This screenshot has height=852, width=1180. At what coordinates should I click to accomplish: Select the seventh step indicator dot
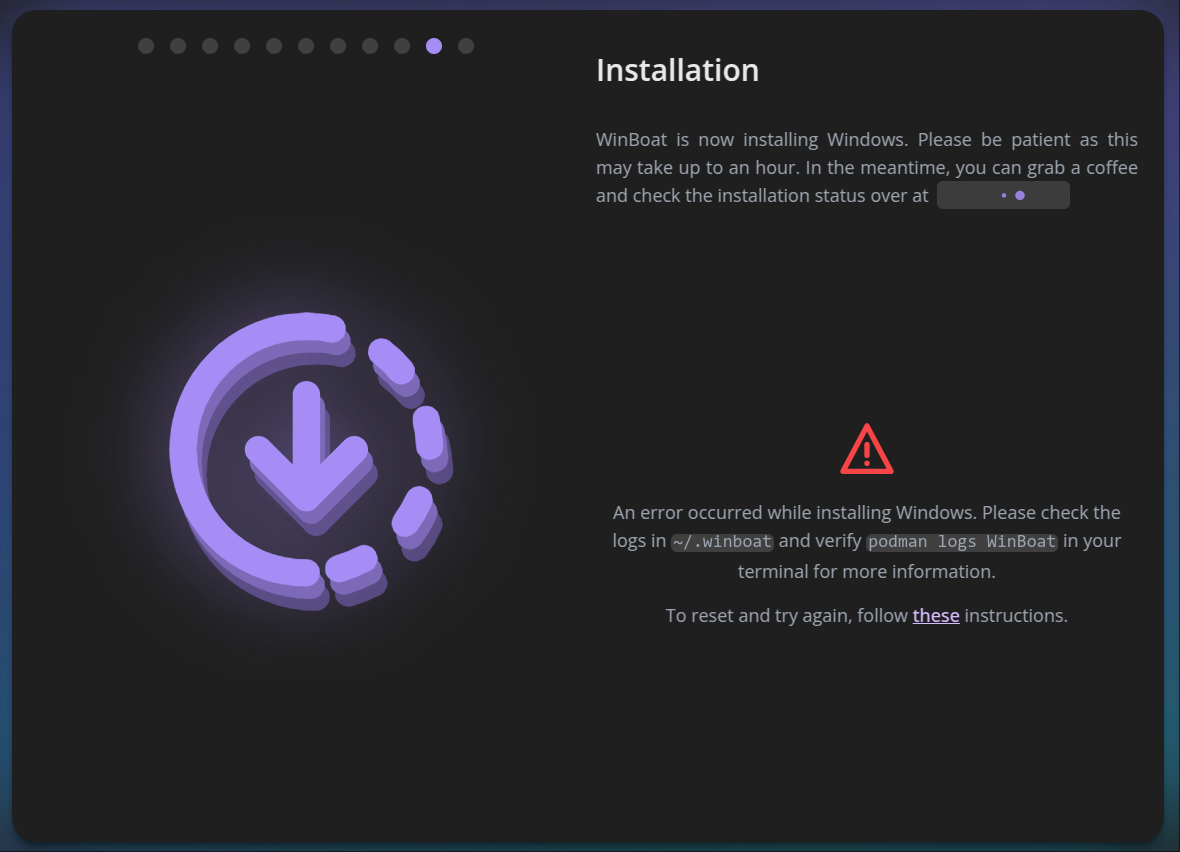[338, 46]
